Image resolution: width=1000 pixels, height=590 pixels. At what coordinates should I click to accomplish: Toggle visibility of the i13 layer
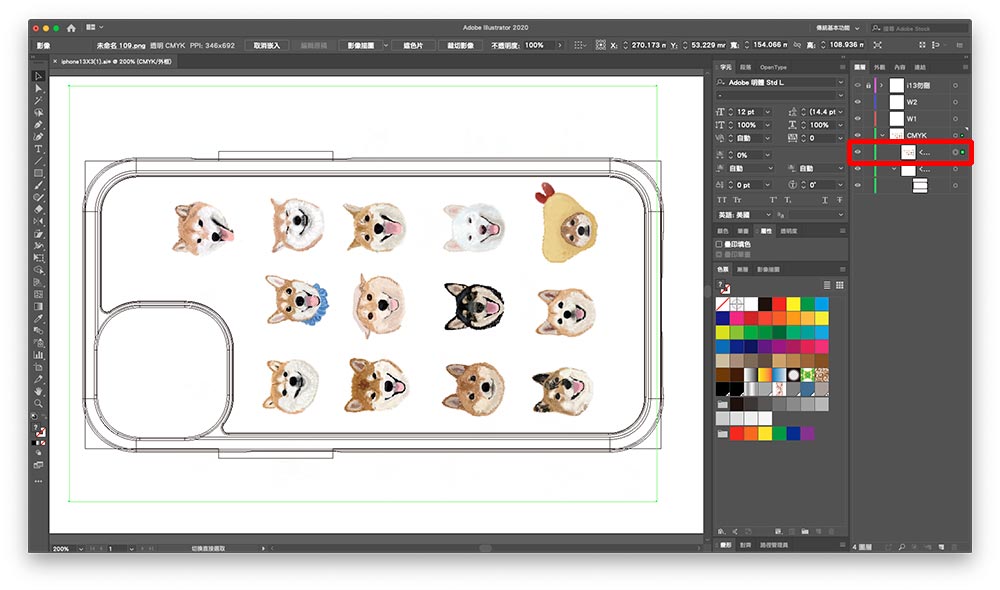click(x=857, y=86)
